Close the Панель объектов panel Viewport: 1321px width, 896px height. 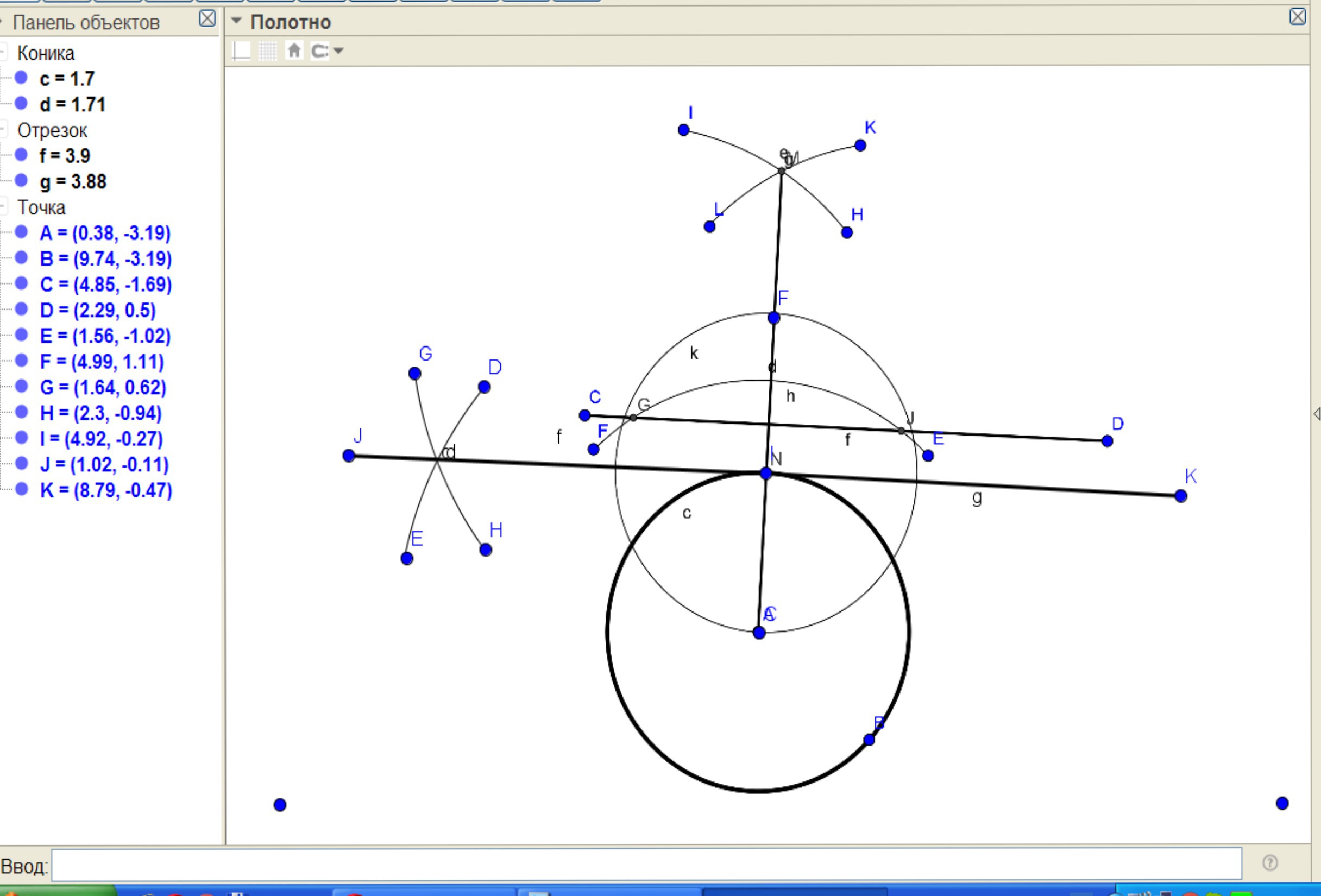(207, 19)
